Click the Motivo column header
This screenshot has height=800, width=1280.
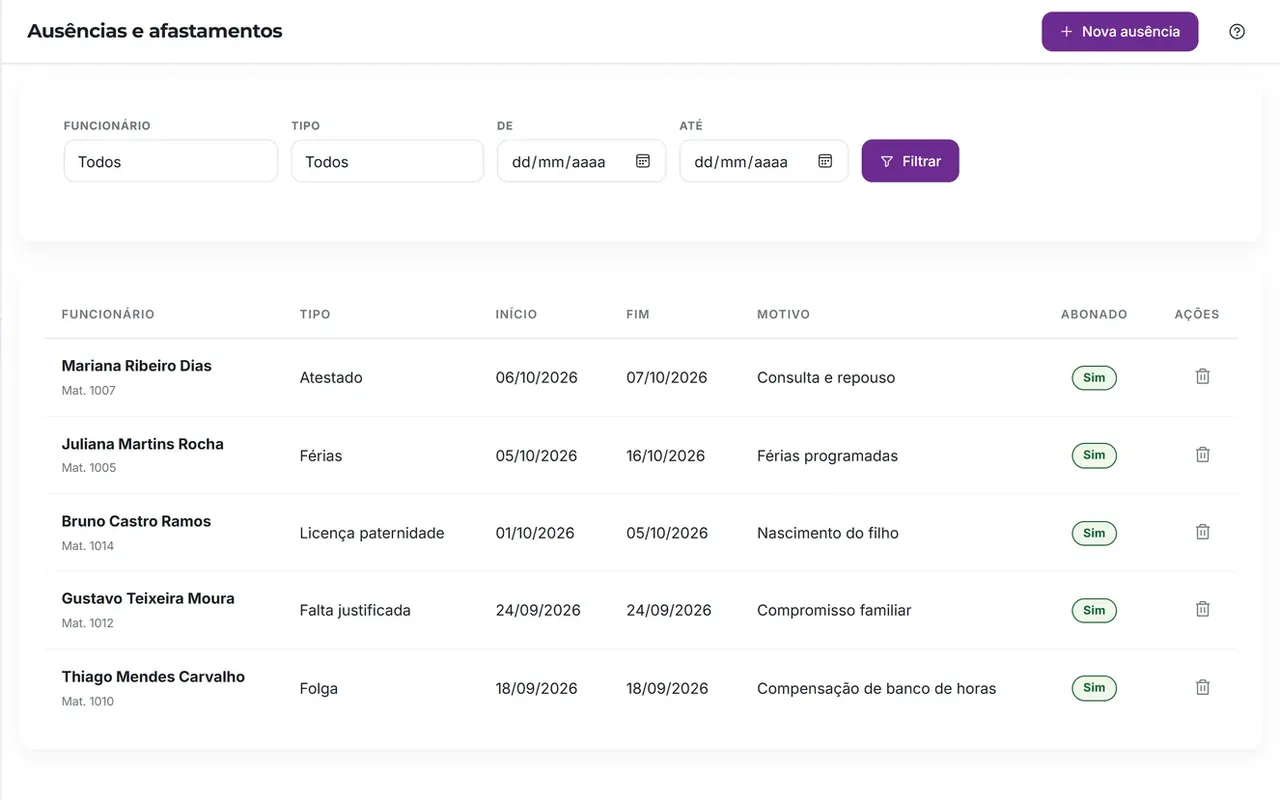pyautogui.click(x=784, y=314)
